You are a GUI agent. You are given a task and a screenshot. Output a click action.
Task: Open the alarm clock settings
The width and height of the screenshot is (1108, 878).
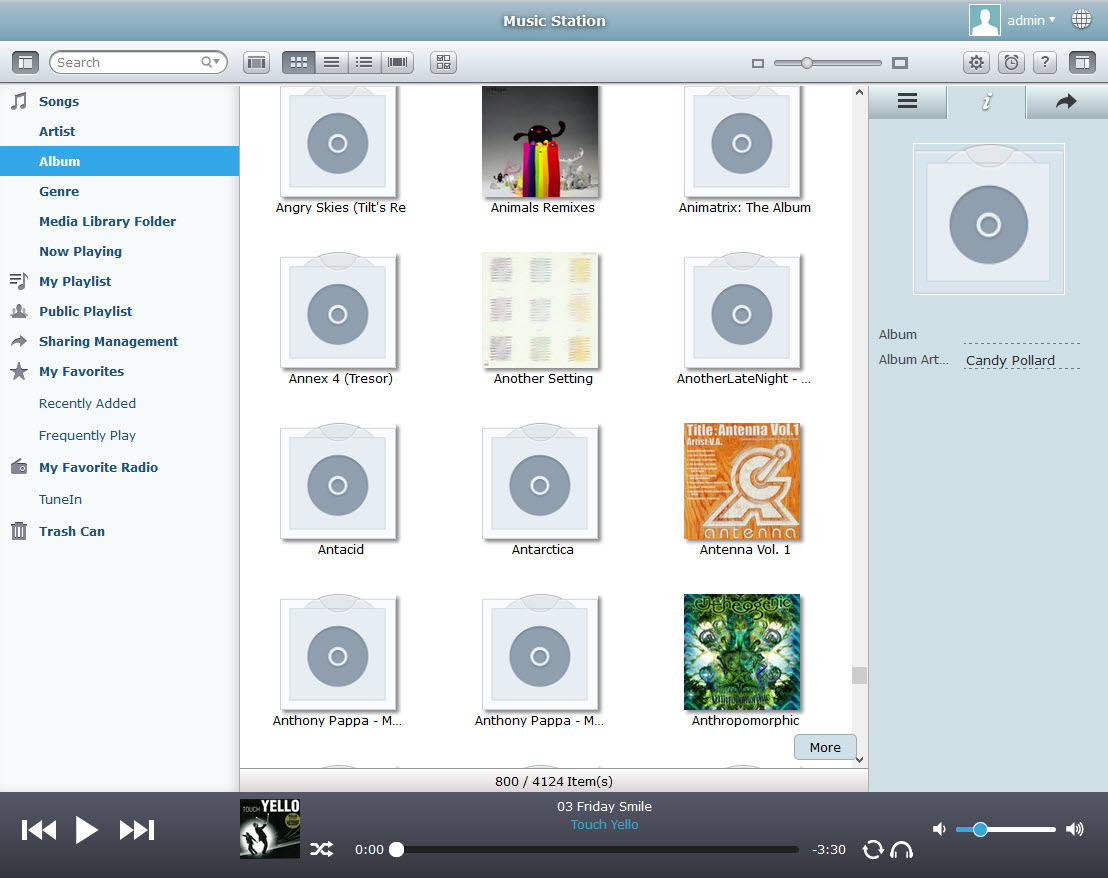click(1011, 62)
